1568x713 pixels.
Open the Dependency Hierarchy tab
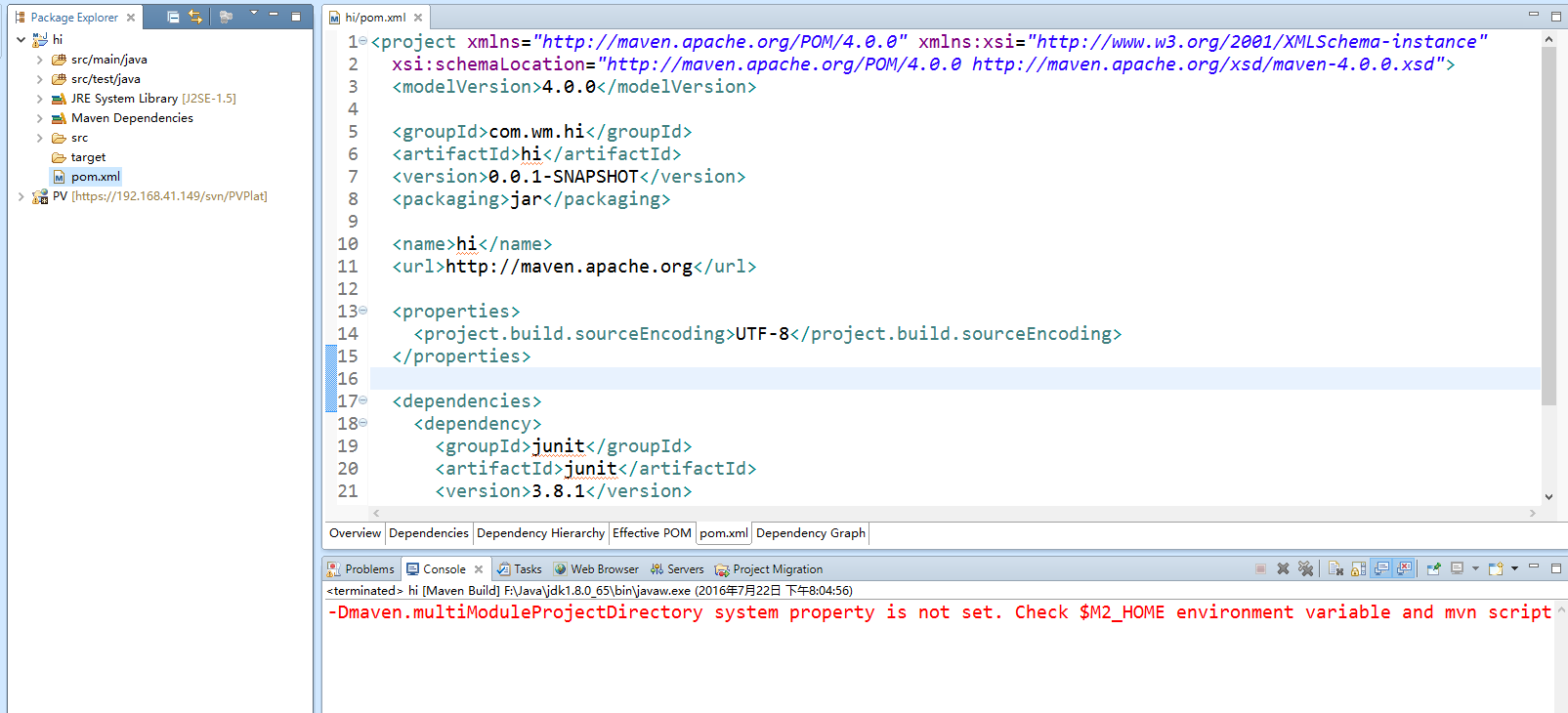tap(540, 533)
